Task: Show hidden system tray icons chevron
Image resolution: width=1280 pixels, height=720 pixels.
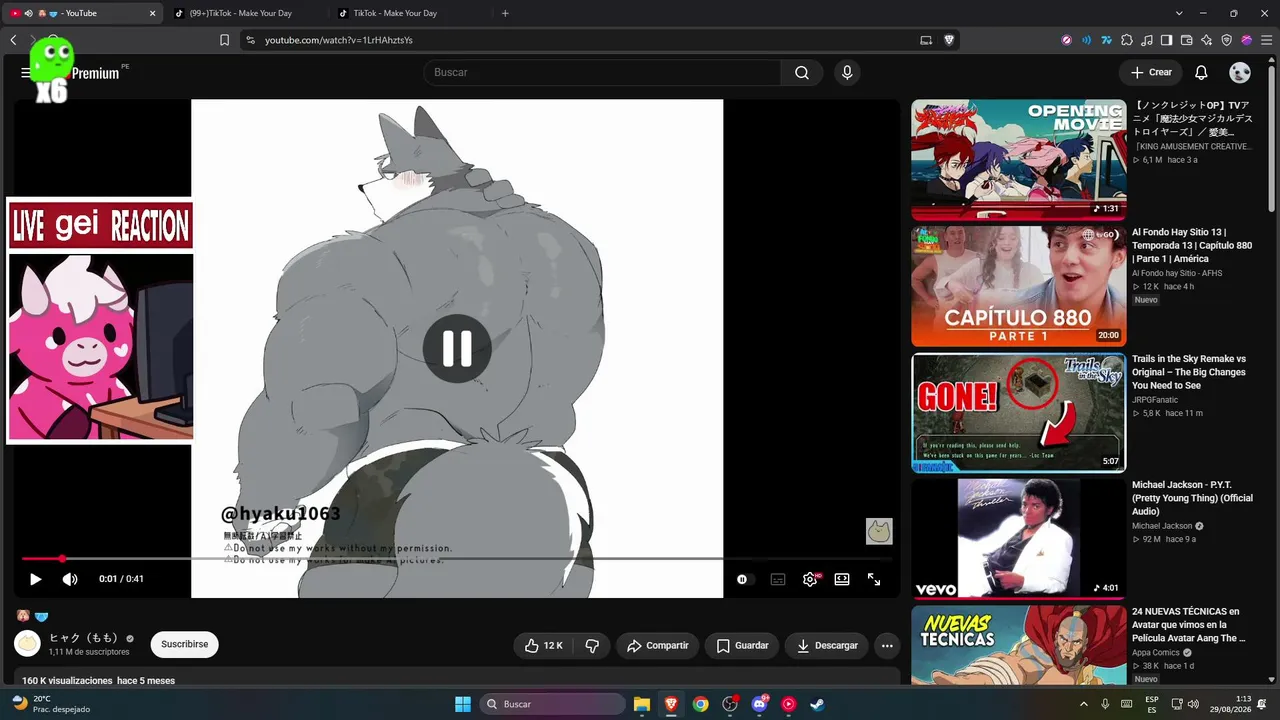Action: [x=1083, y=704]
